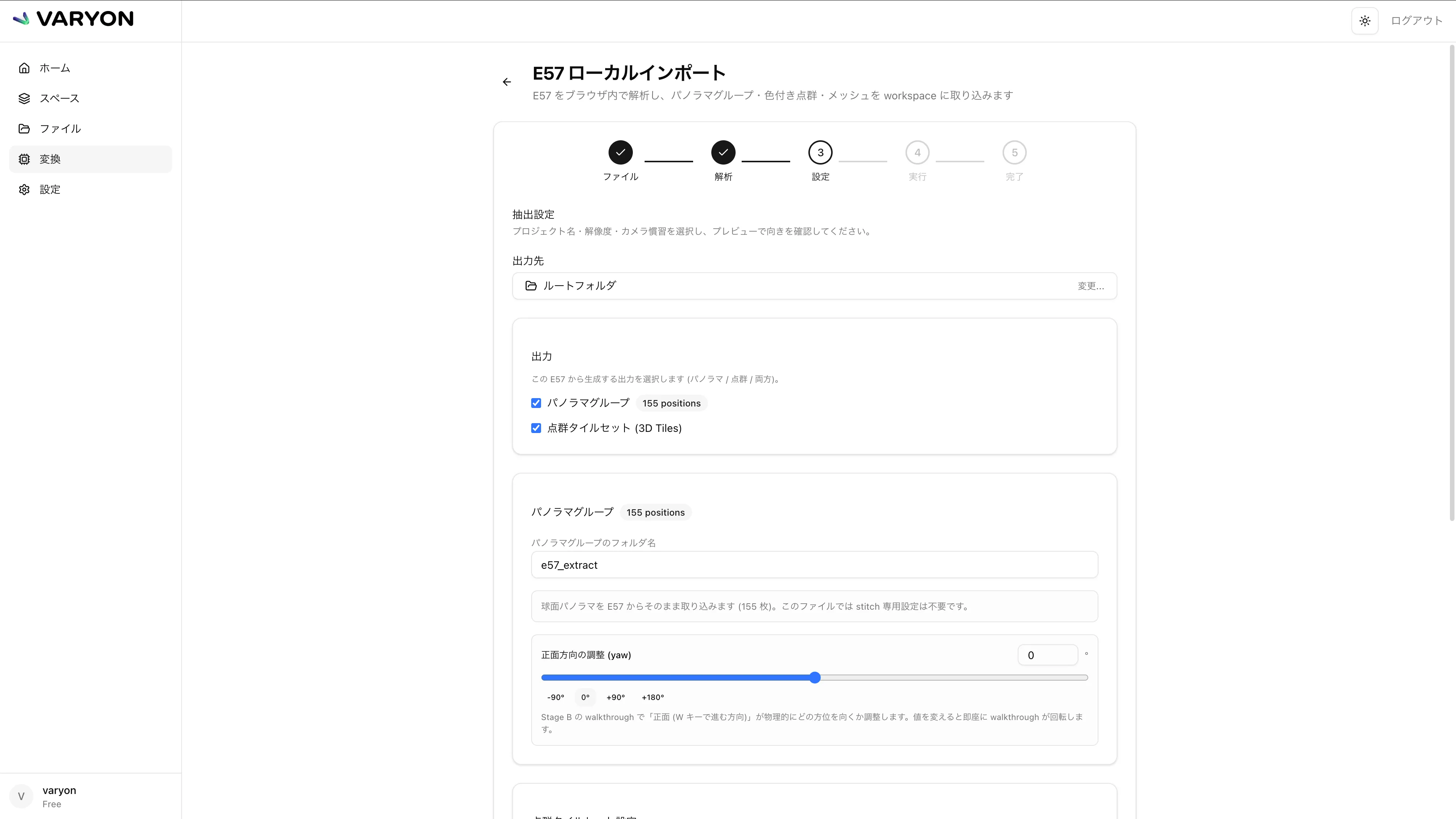Click the 正面方向の調整 (yaw) label
Image resolution: width=1456 pixels, height=819 pixels.
[586, 655]
